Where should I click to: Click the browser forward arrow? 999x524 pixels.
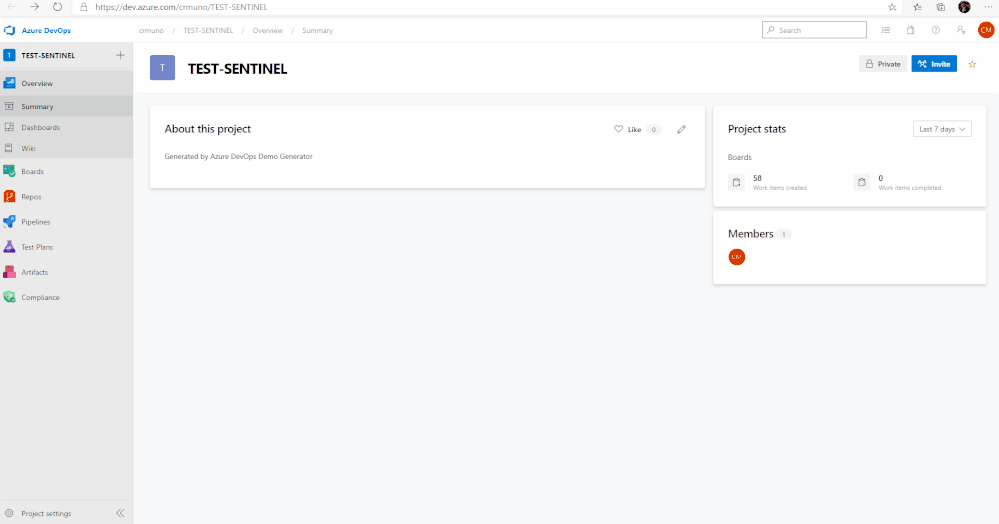pos(34,7)
